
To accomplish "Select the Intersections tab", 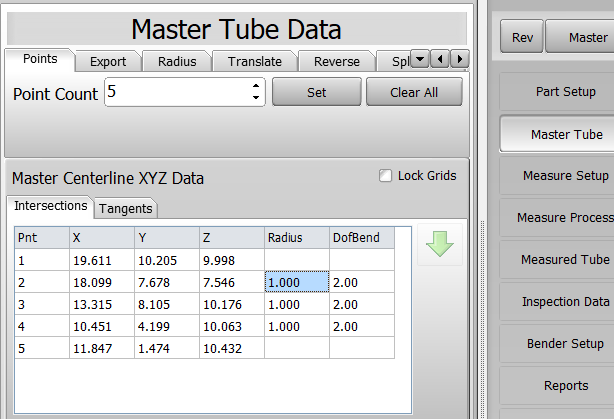I will (50, 207).
